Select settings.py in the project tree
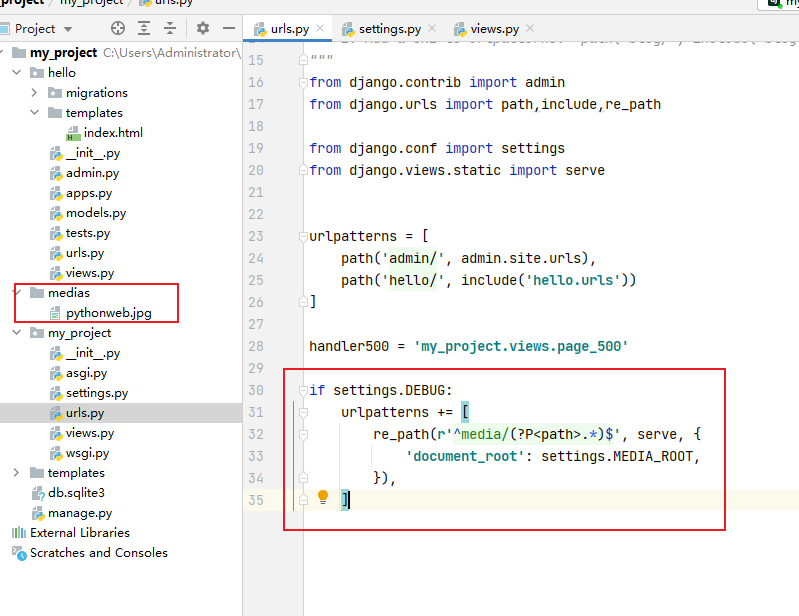The image size is (799, 616). (89, 393)
